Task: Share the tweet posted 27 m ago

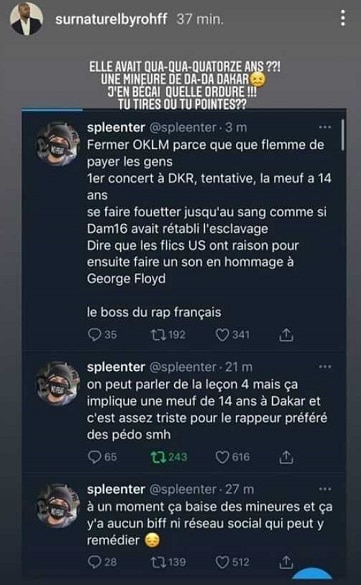Action: coord(286,562)
